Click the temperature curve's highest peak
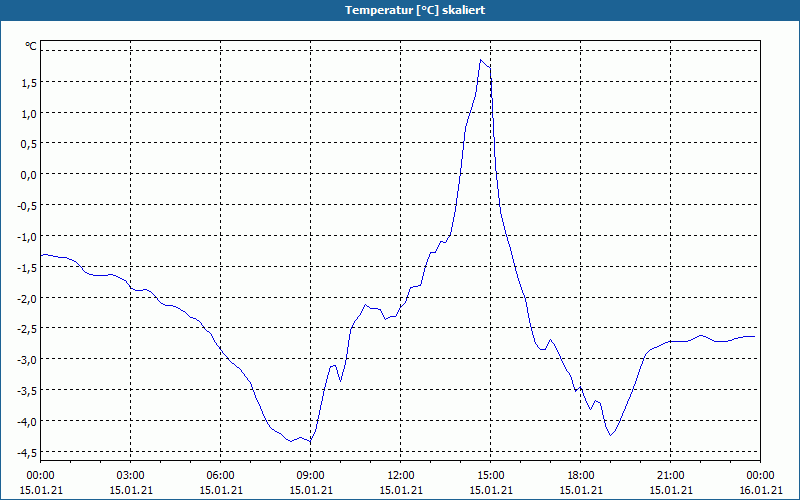 (x=481, y=60)
